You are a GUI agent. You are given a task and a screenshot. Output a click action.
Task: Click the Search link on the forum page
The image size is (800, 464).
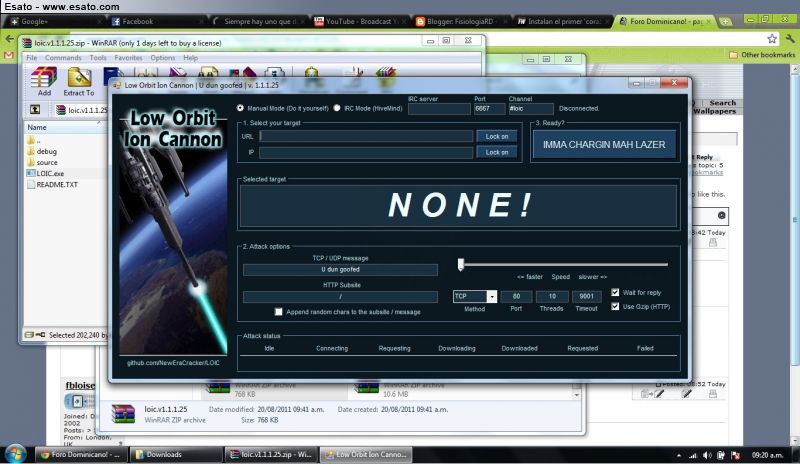(722, 103)
